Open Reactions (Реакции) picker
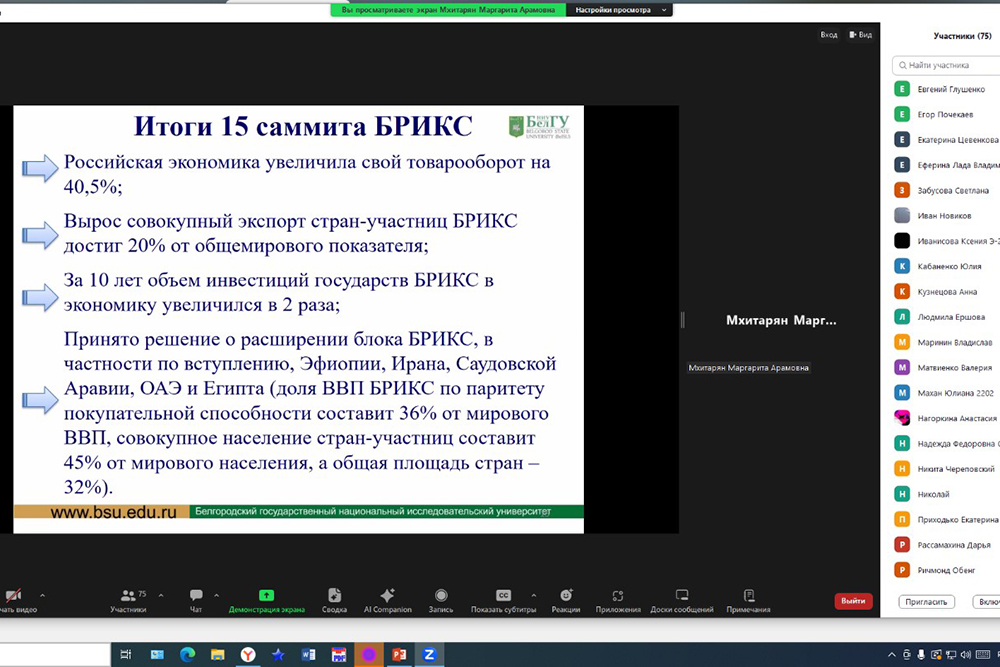Image resolution: width=1000 pixels, height=667 pixels. tap(566, 596)
